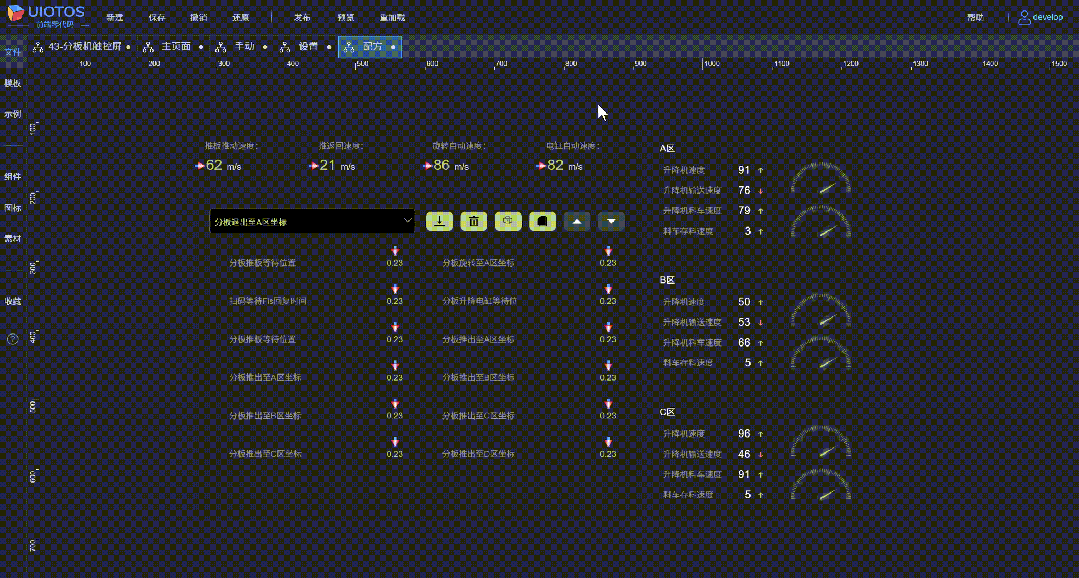Click the 预览 menu item
The width and height of the screenshot is (1079, 578).
coord(346,17)
